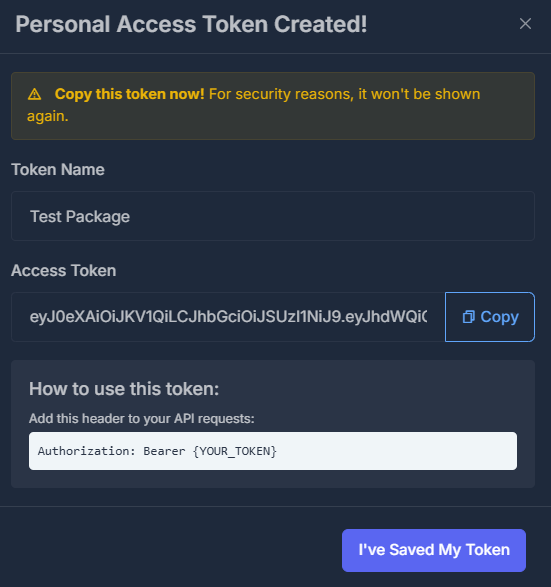Click the yellow warning triangle icon

[x=34, y=94]
